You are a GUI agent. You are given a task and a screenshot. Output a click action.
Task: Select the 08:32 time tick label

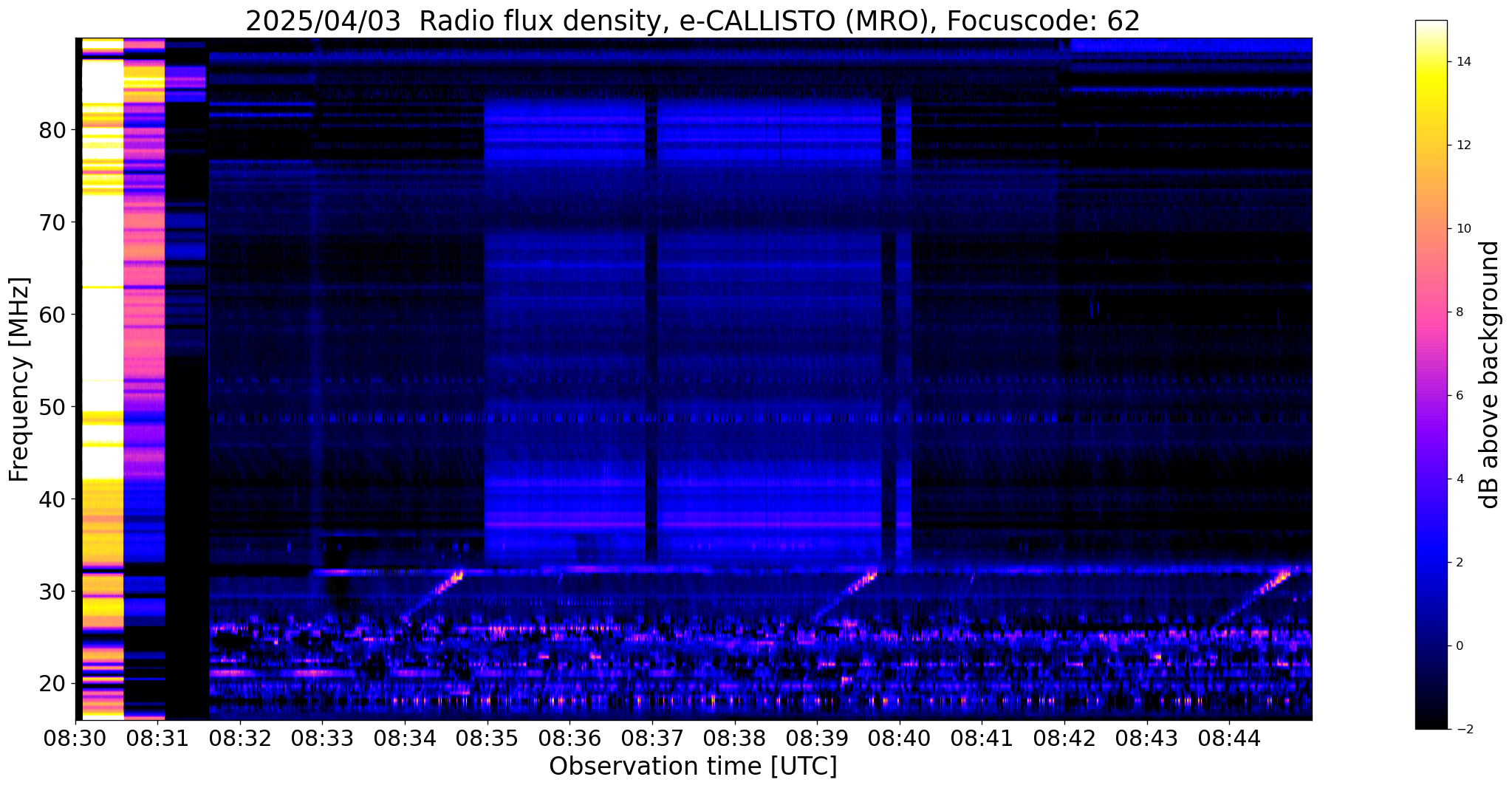pyautogui.click(x=240, y=738)
